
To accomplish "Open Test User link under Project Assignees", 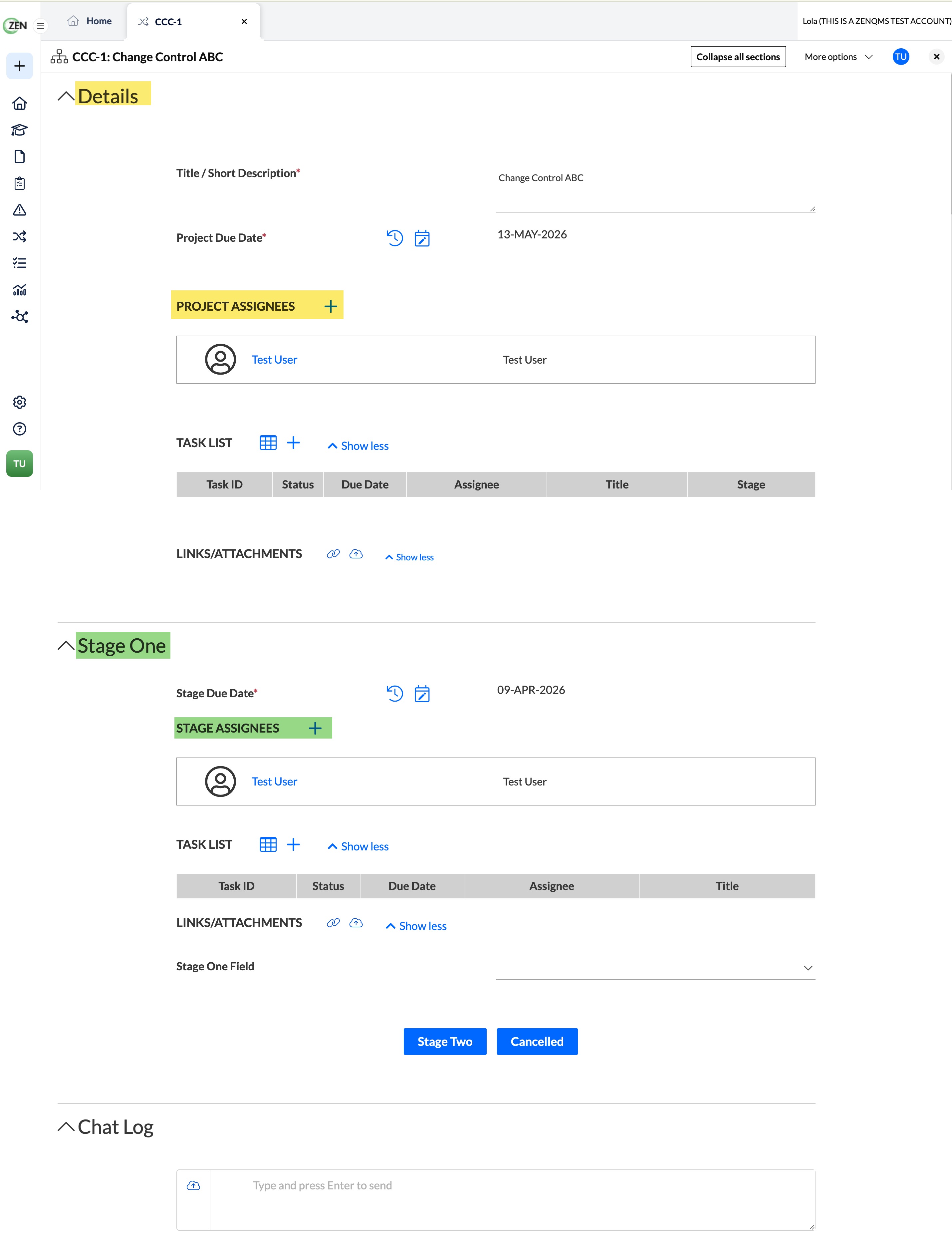I will tap(274, 359).
